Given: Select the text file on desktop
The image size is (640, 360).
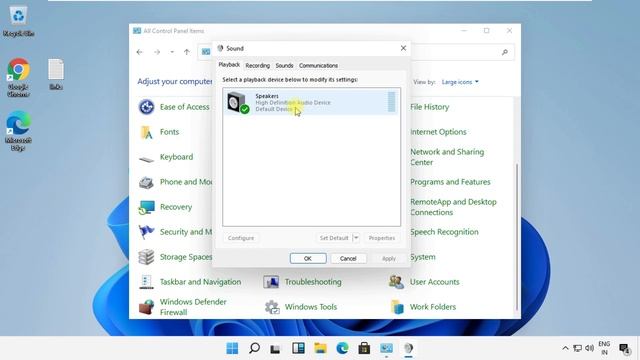Looking at the screenshot, I should (56, 74).
